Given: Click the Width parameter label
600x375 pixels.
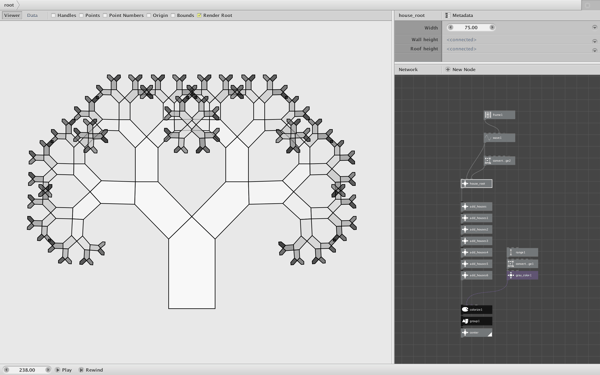Looking at the screenshot, I should tap(431, 28).
